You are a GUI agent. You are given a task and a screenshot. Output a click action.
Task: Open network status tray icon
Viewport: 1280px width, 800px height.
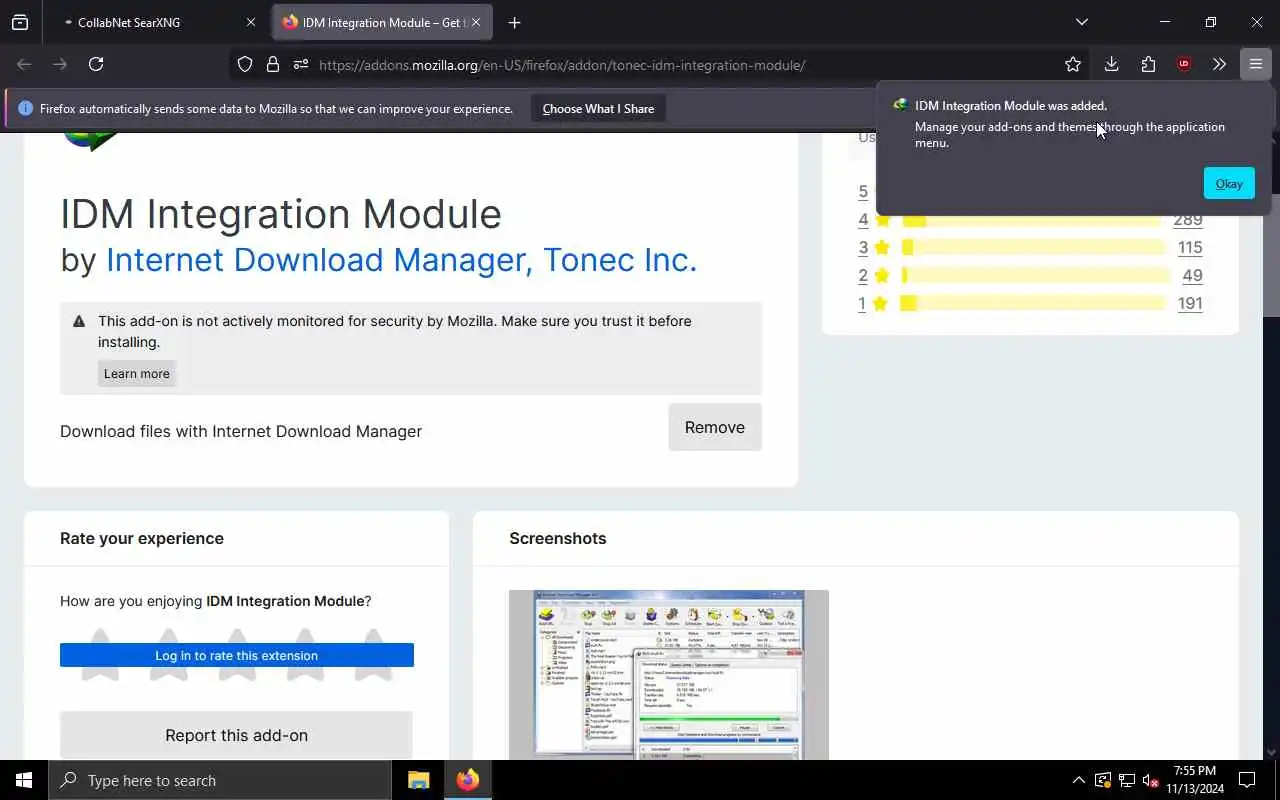click(x=1127, y=780)
